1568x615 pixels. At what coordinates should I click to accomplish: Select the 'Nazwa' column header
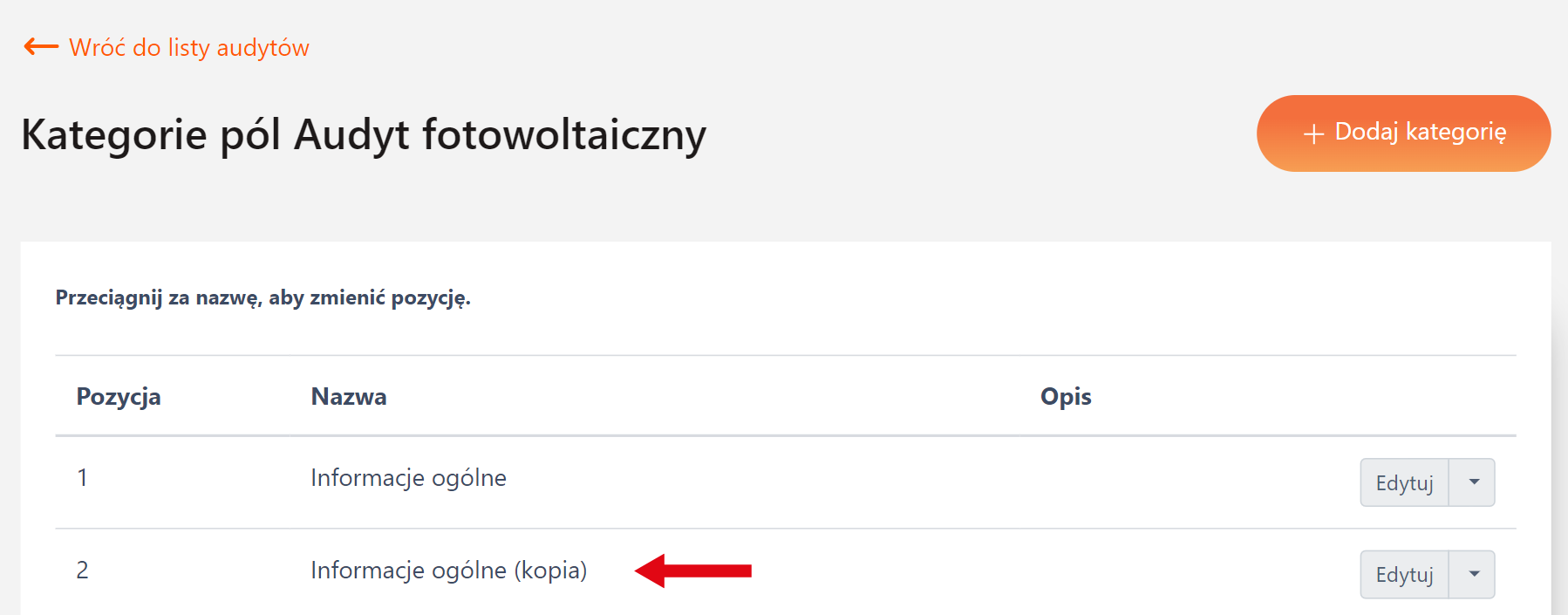[x=349, y=397]
